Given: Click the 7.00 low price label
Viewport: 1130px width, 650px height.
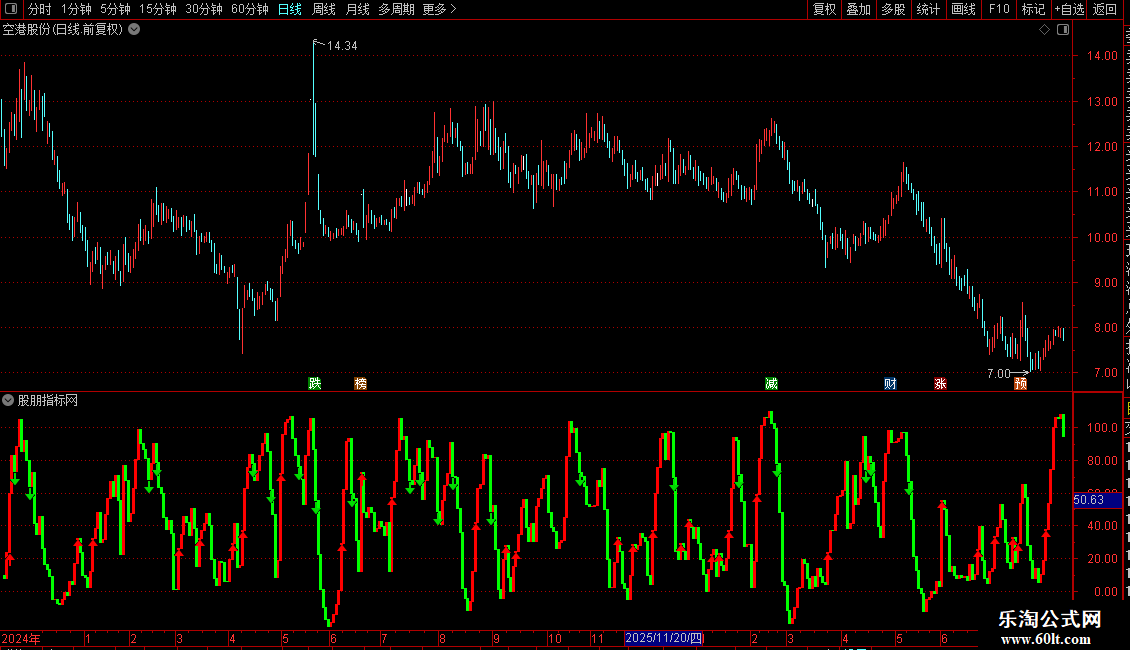Looking at the screenshot, I should [x=999, y=373].
